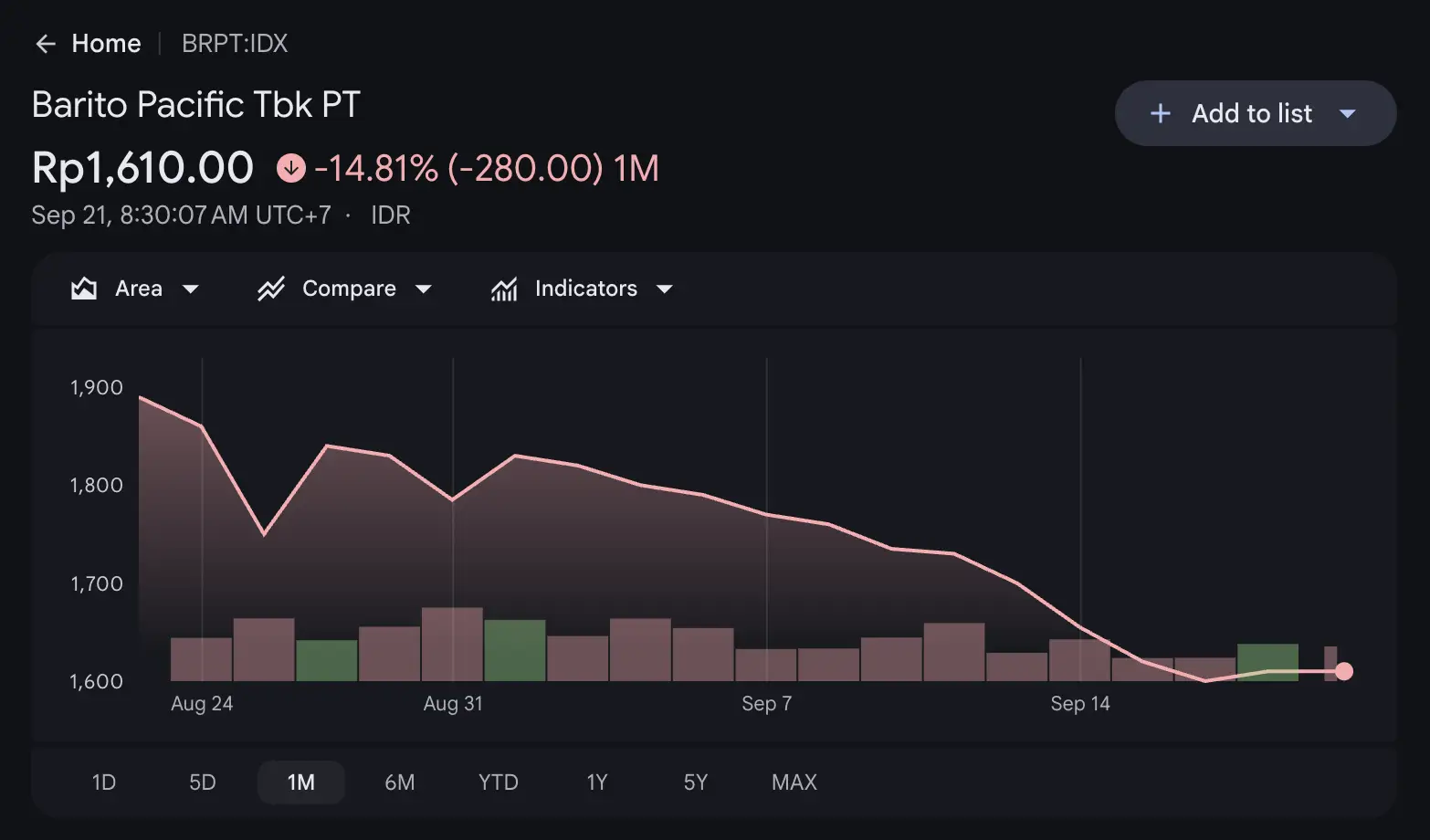Click the Area chart type icon
This screenshot has height=840, width=1430.
click(x=84, y=289)
